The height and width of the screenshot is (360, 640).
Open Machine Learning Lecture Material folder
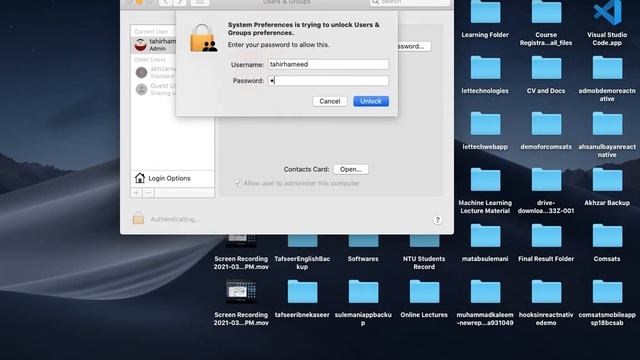point(485,180)
